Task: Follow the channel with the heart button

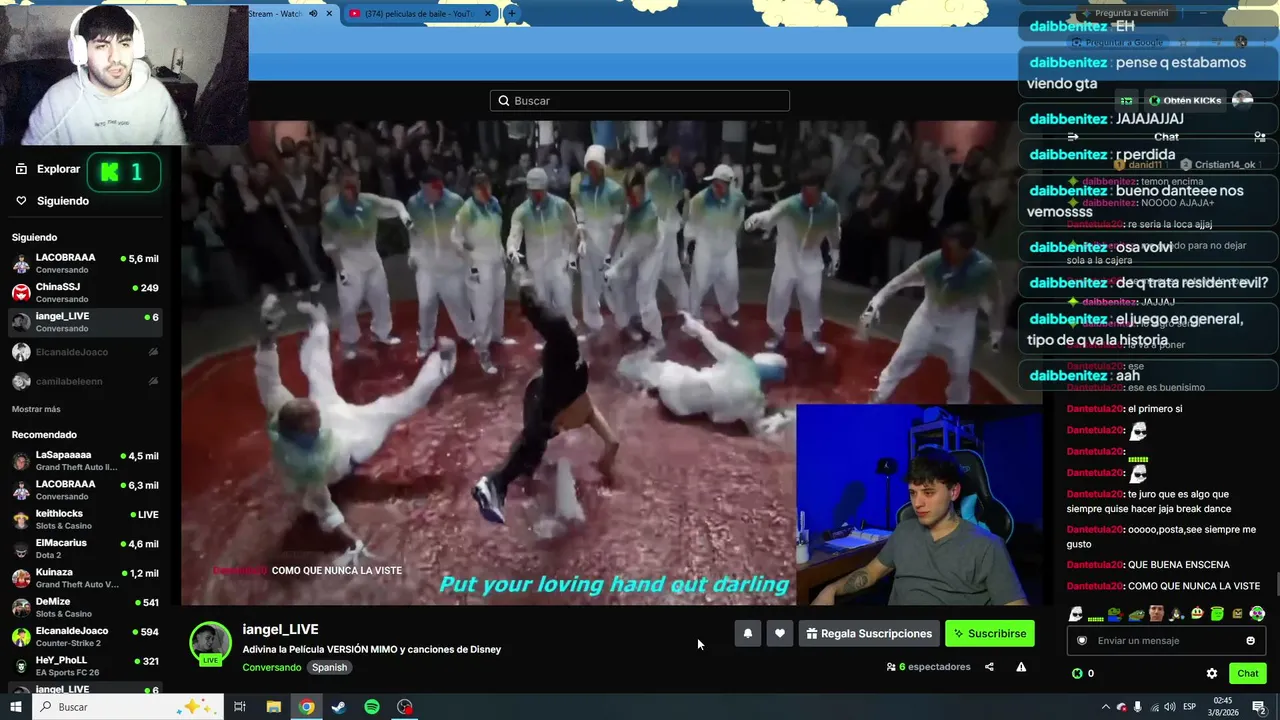Action: [780, 633]
